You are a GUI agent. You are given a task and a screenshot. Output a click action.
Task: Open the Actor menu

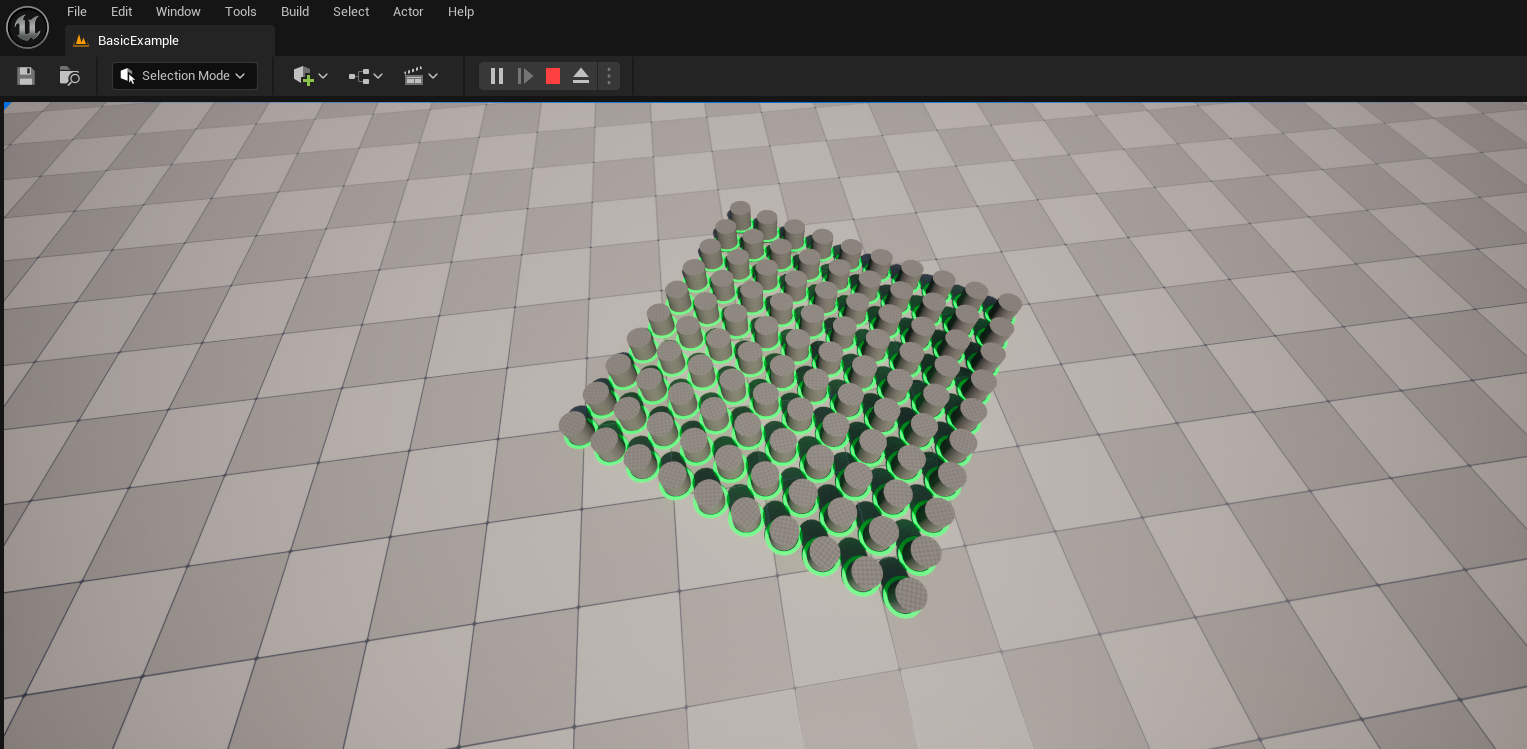[x=408, y=11]
